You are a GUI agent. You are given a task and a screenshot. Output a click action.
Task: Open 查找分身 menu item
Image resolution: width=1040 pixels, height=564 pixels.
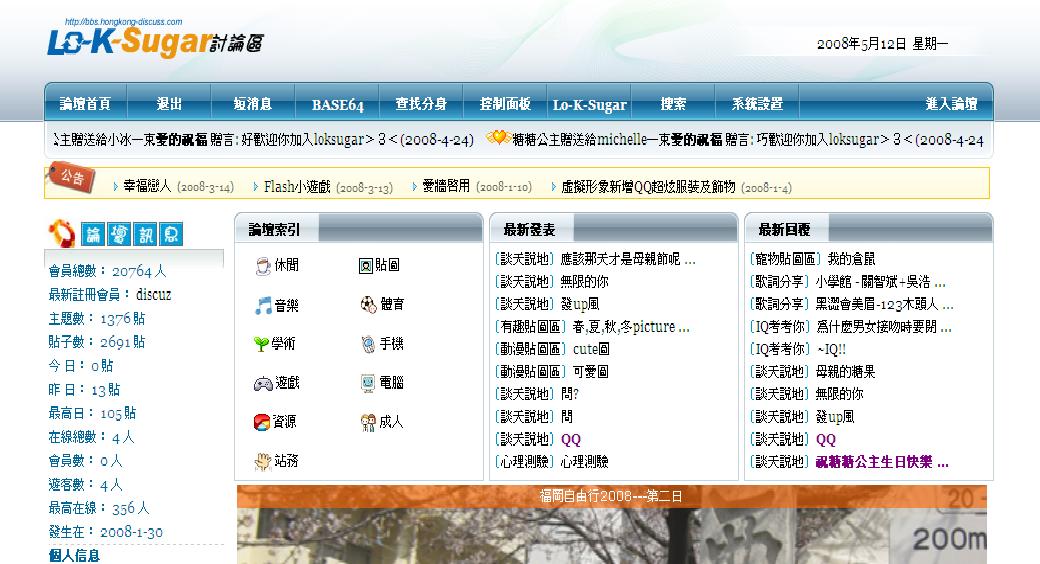421,104
